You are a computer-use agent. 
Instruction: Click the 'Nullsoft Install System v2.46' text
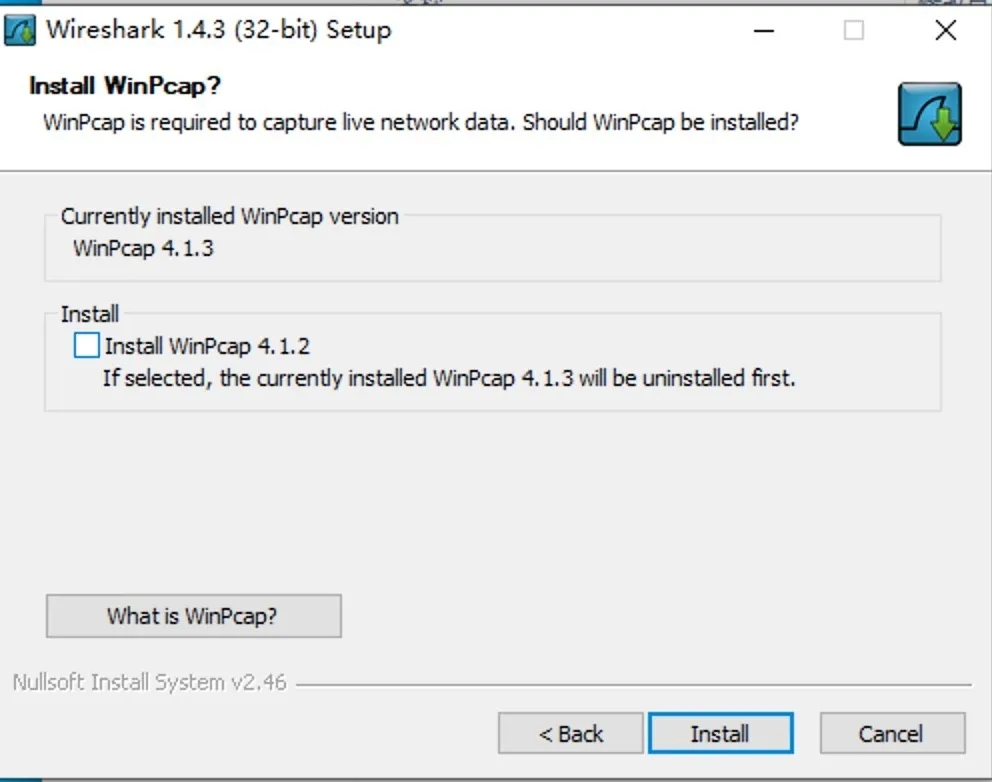tap(149, 683)
